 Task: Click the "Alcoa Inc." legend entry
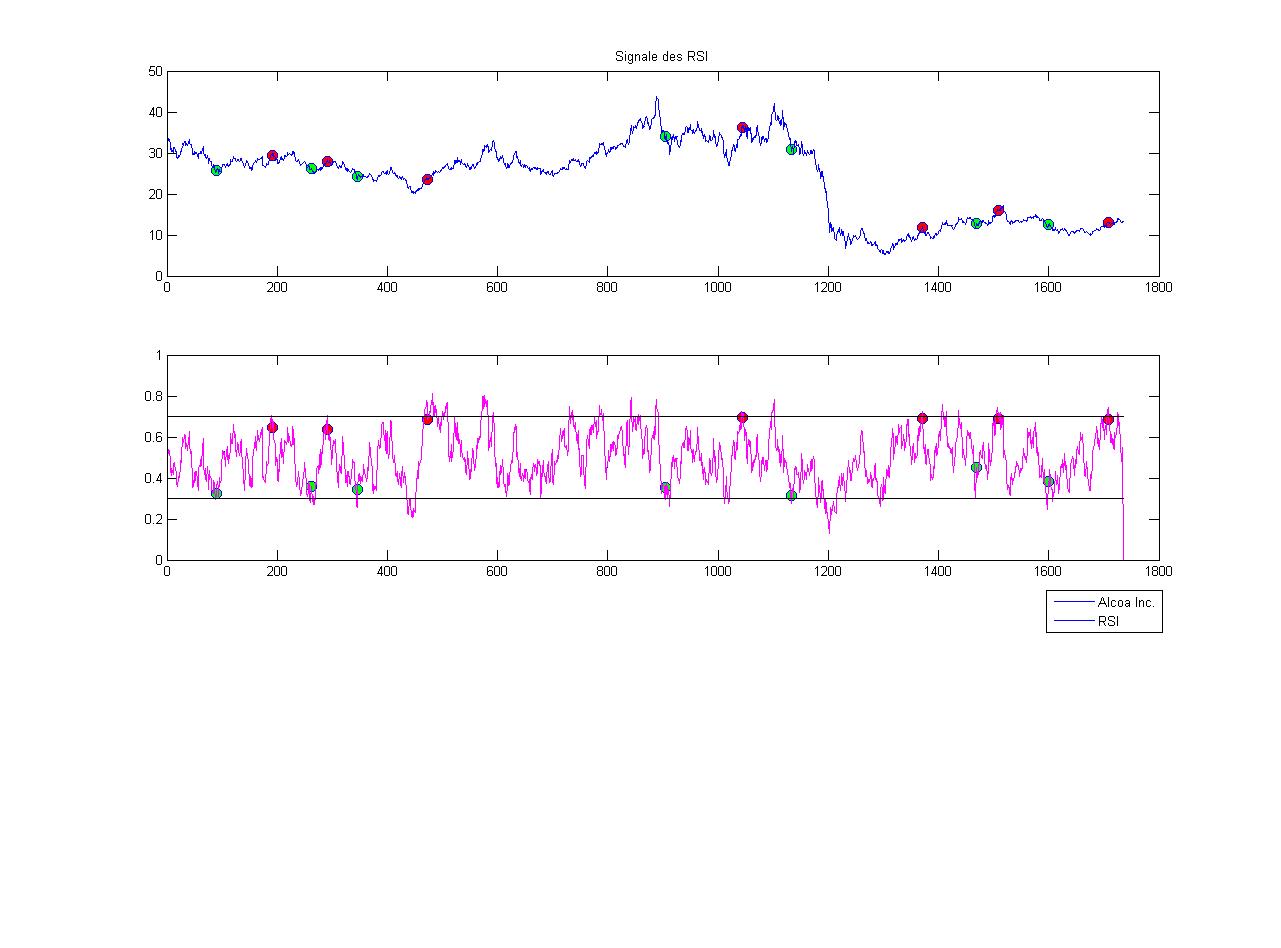point(1125,603)
